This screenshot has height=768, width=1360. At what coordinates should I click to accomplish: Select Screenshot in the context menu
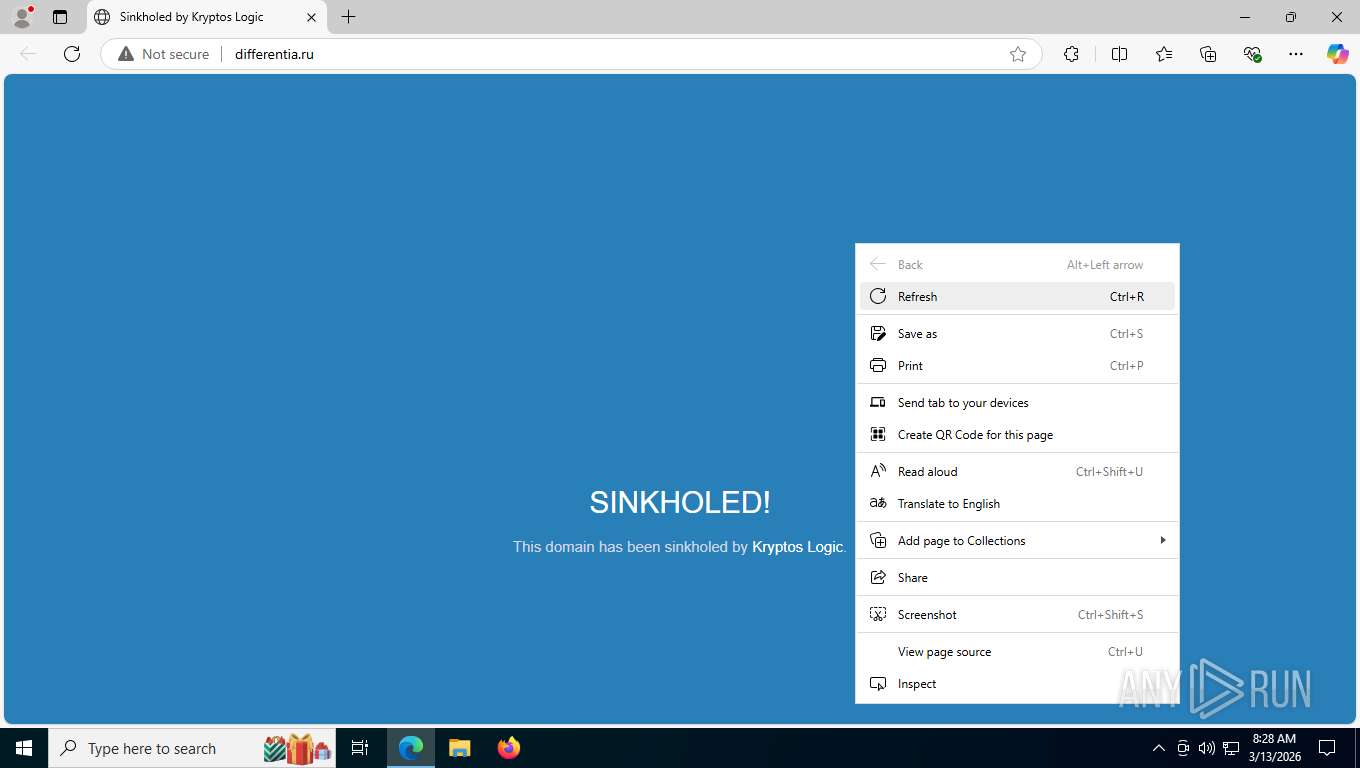(1017, 614)
